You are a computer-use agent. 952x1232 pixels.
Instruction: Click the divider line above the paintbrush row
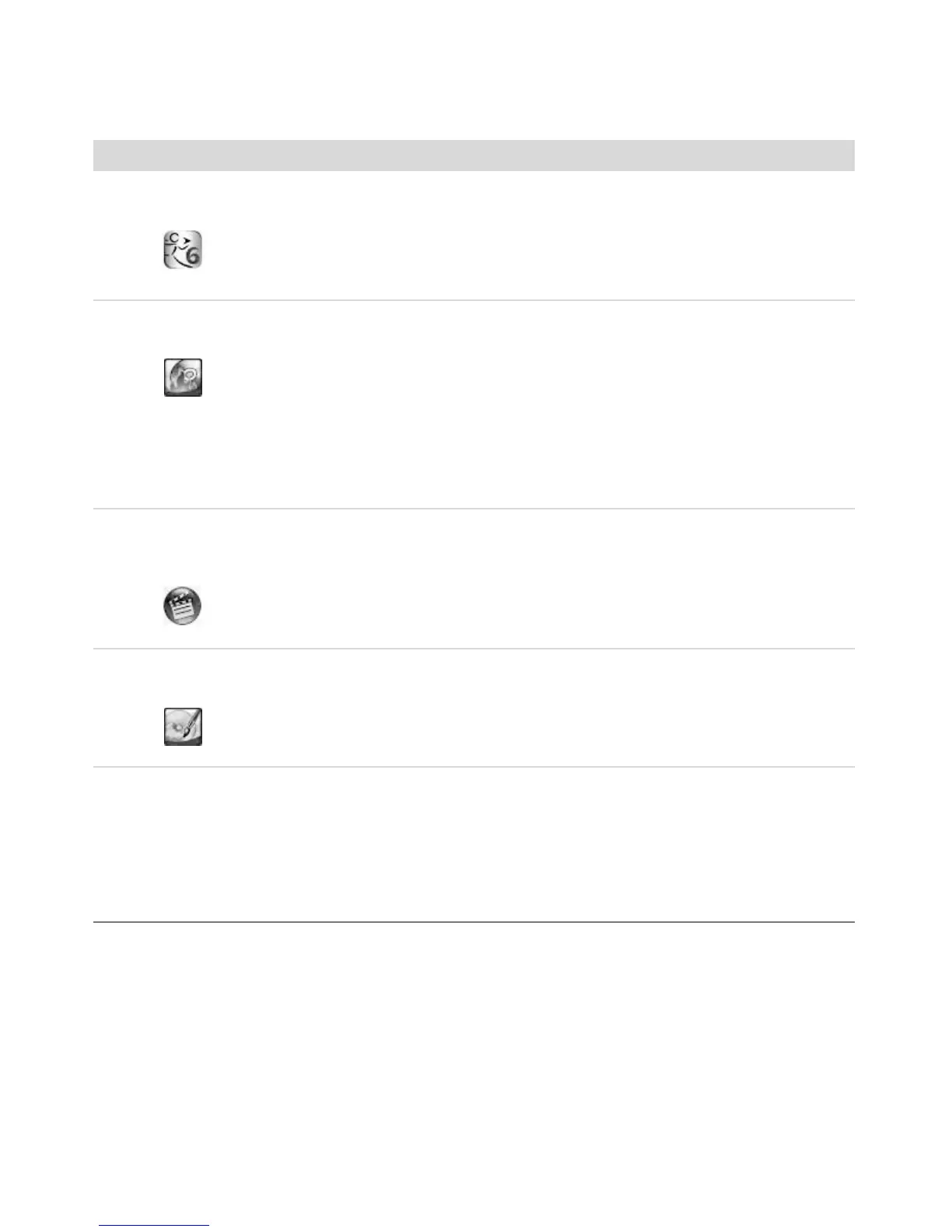tap(474, 649)
